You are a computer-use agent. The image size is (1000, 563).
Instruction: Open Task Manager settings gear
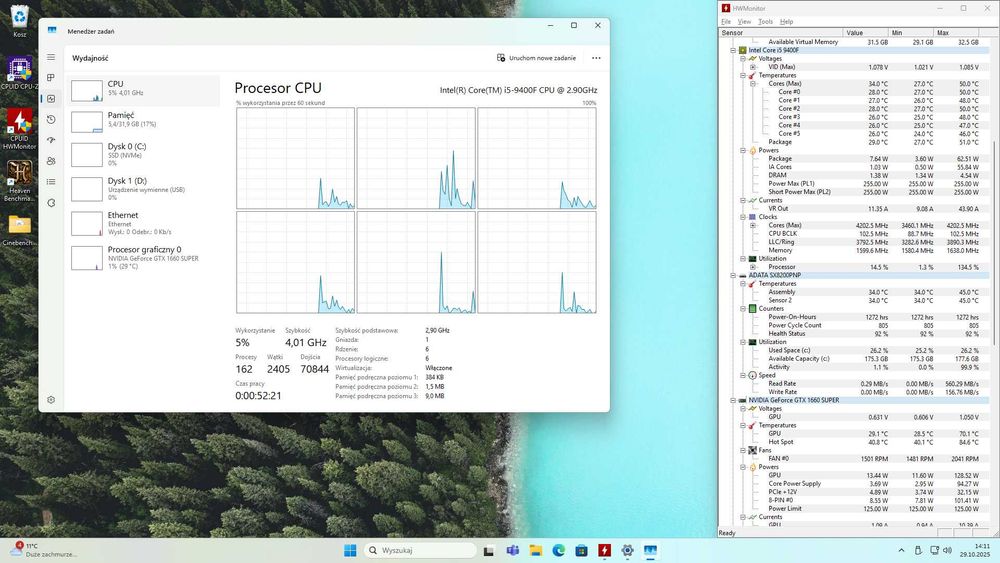tap(51, 400)
